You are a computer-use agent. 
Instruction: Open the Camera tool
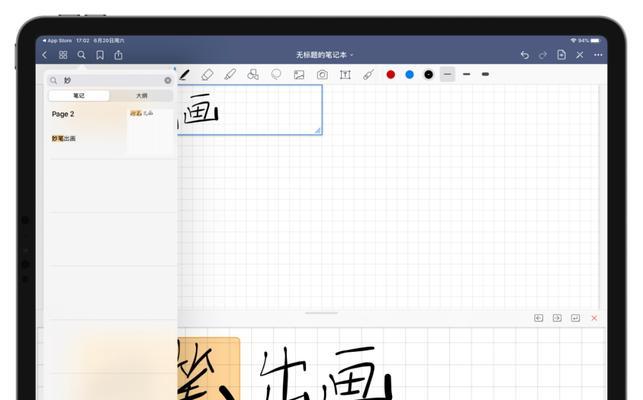coord(322,75)
